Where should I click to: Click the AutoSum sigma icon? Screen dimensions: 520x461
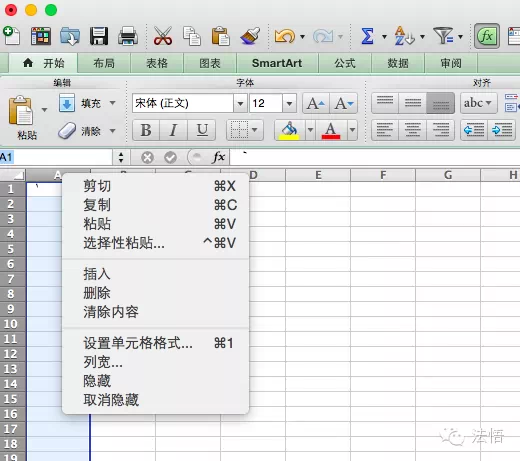(x=367, y=36)
